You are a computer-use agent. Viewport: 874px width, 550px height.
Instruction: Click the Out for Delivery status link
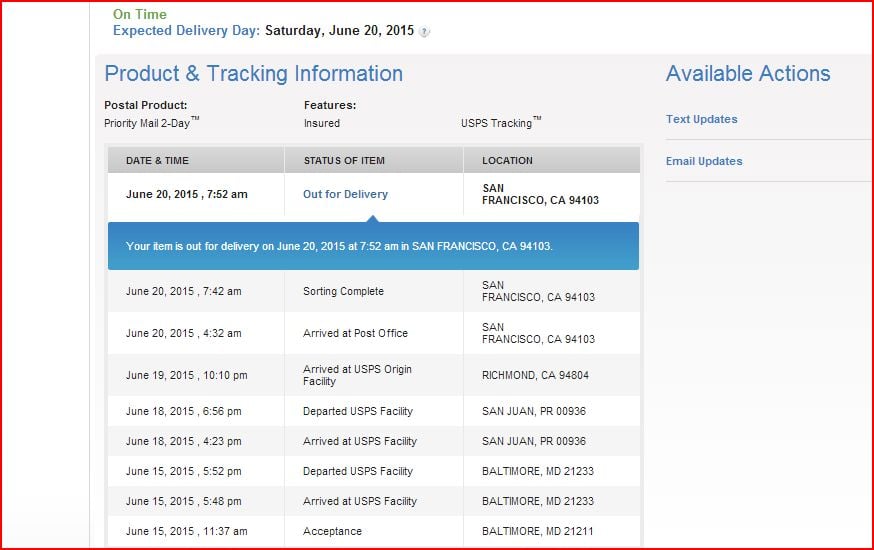[x=345, y=194]
